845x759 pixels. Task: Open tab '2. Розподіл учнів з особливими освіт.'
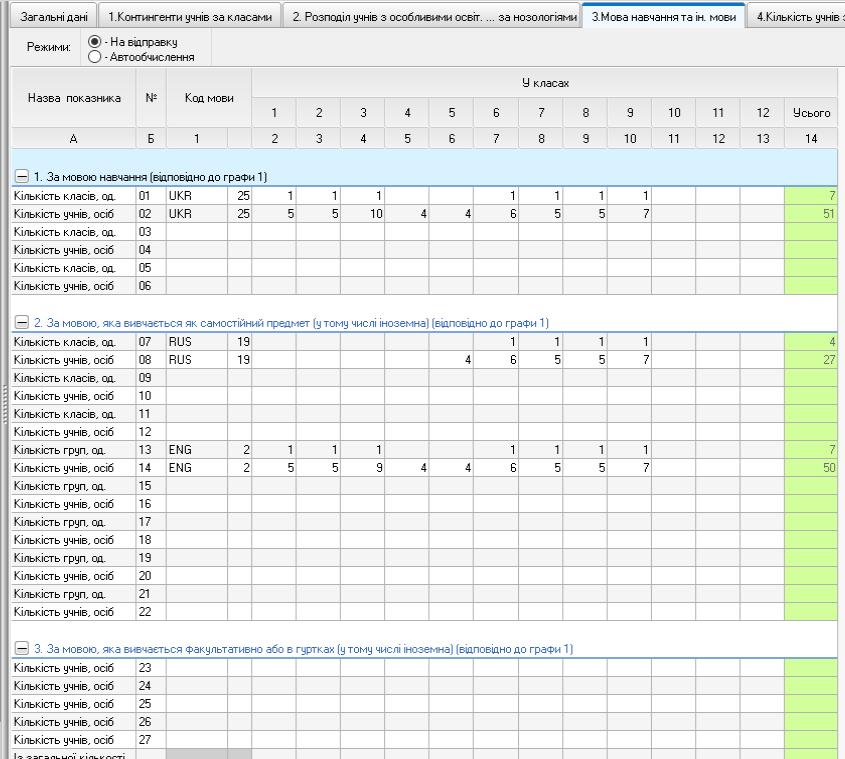tap(431, 17)
